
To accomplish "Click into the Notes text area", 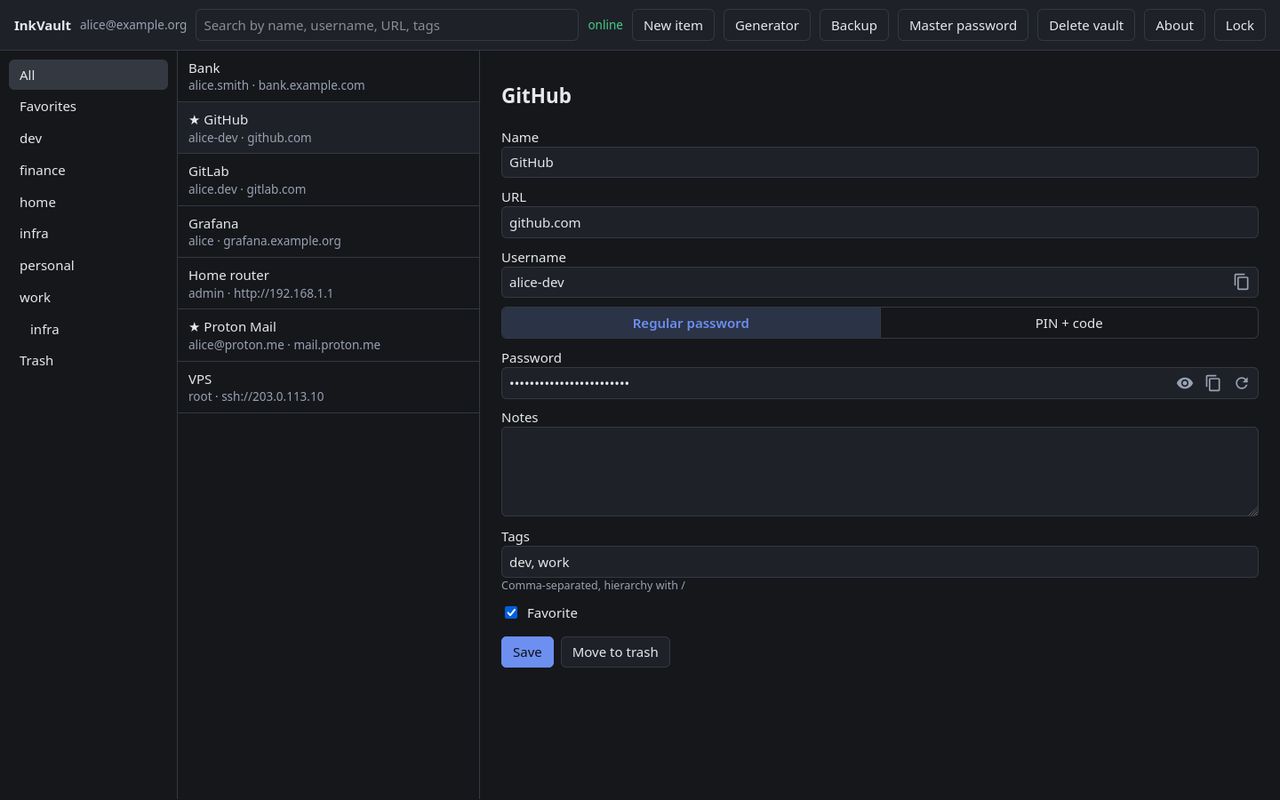I will pos(880,472).
